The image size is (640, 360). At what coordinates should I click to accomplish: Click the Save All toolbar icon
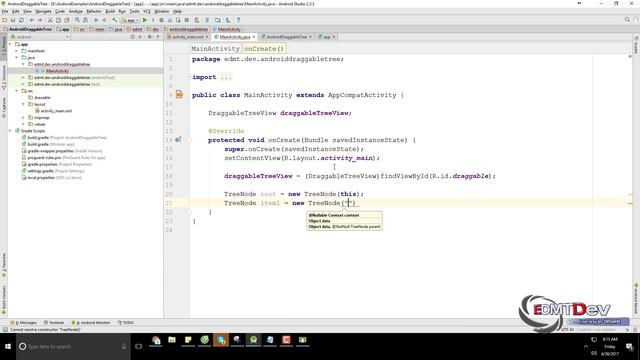[13, 20]
